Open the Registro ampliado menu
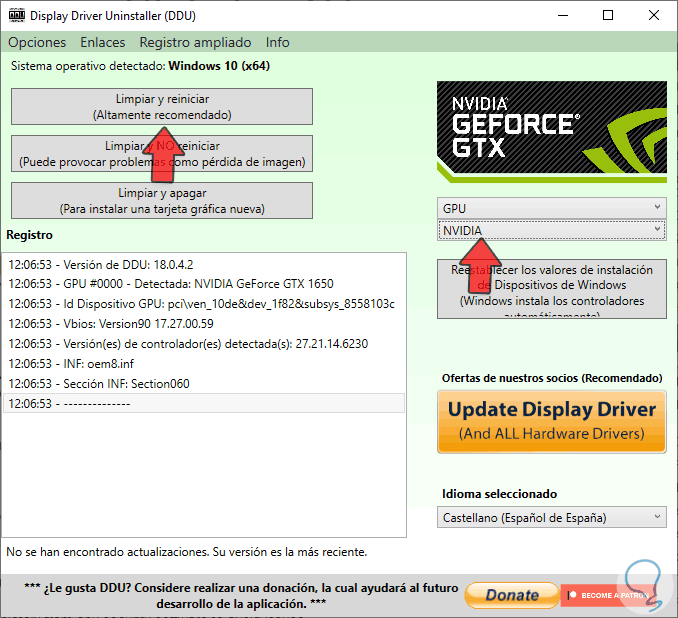The height and width of the screenshot is (618, 678). (x=195, y=42)
